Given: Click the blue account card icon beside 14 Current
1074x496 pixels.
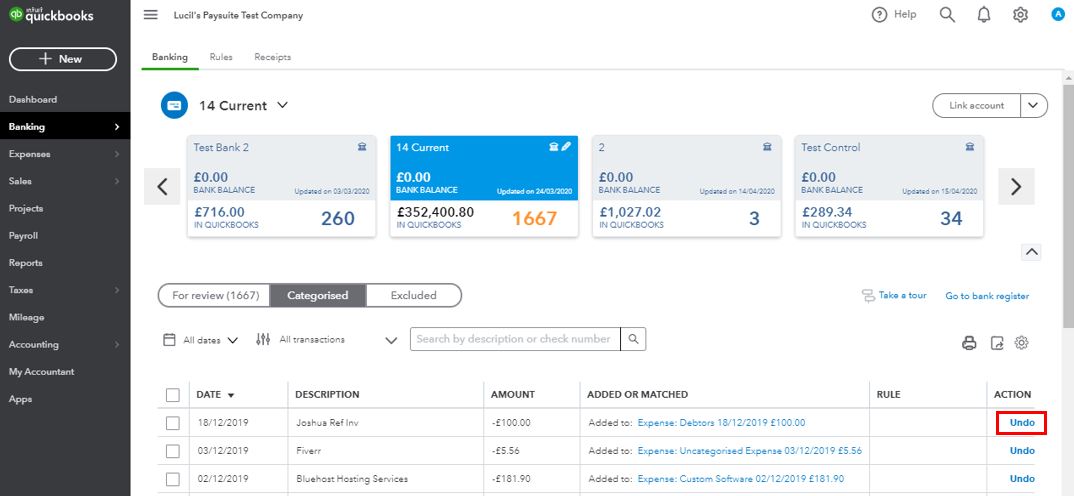Looking at the screenshot, I should [174, 106].
